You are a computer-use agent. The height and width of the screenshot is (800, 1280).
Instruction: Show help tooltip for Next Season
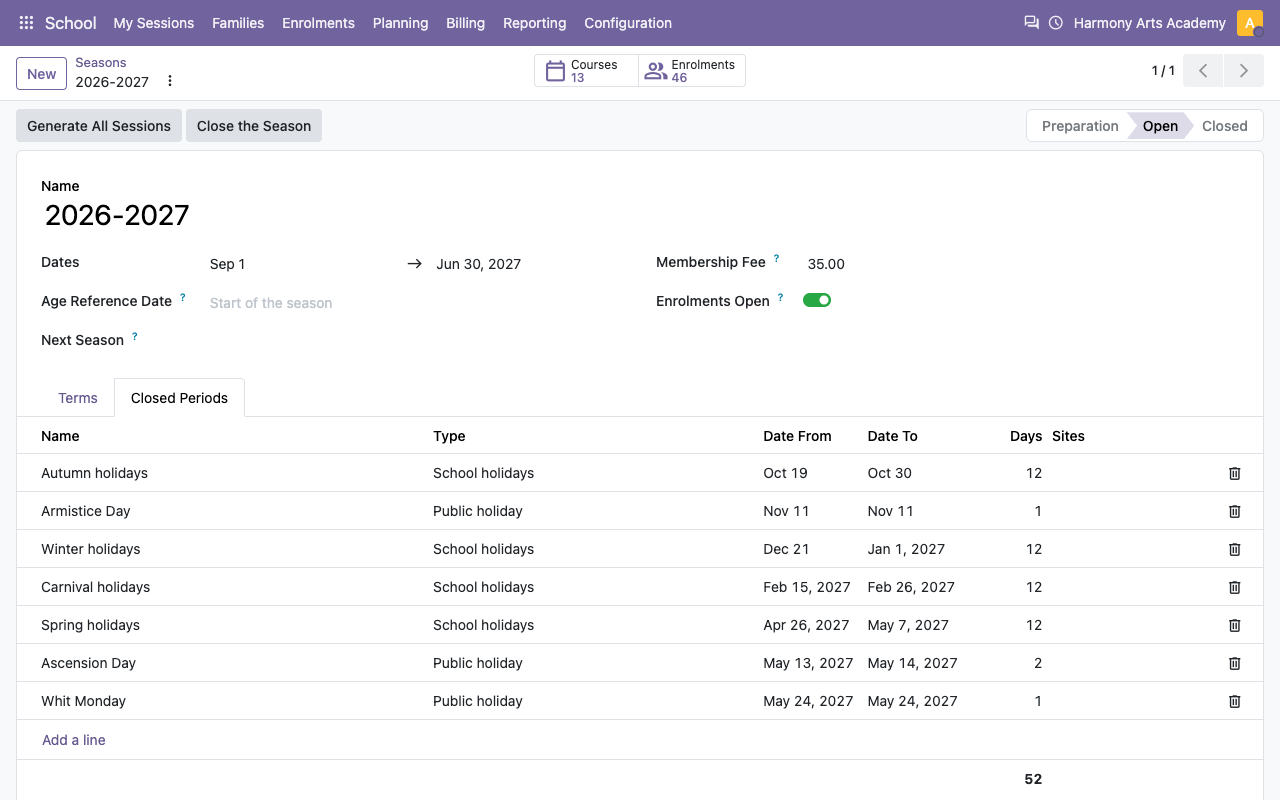[134, 337]
